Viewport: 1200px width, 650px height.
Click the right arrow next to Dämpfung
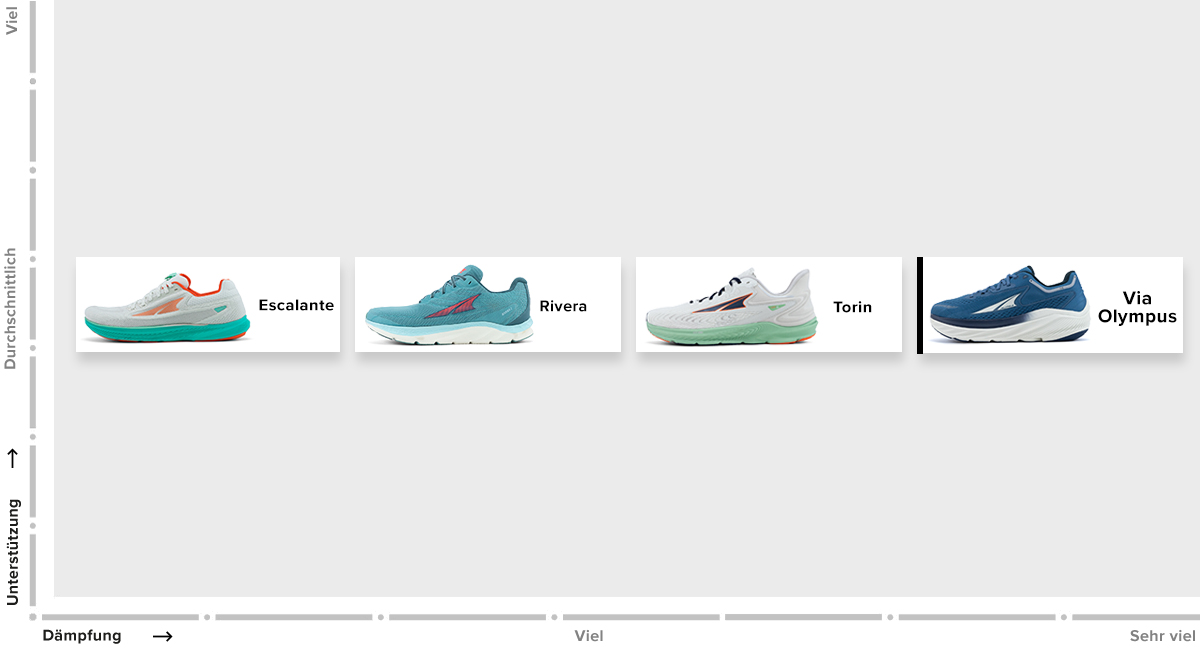click(162, 636)
